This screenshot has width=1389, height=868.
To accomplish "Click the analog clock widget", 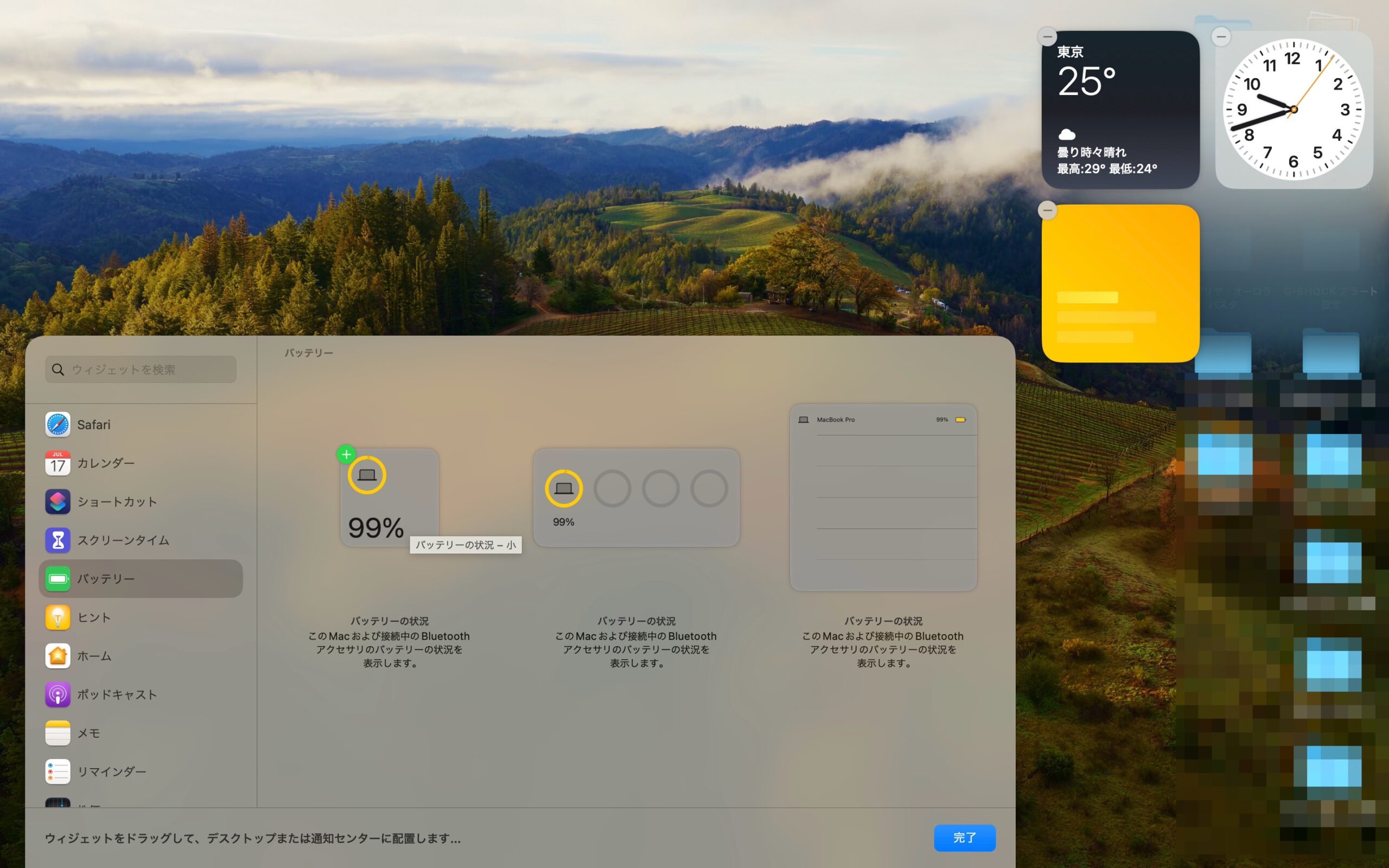I will (1294, 110).
